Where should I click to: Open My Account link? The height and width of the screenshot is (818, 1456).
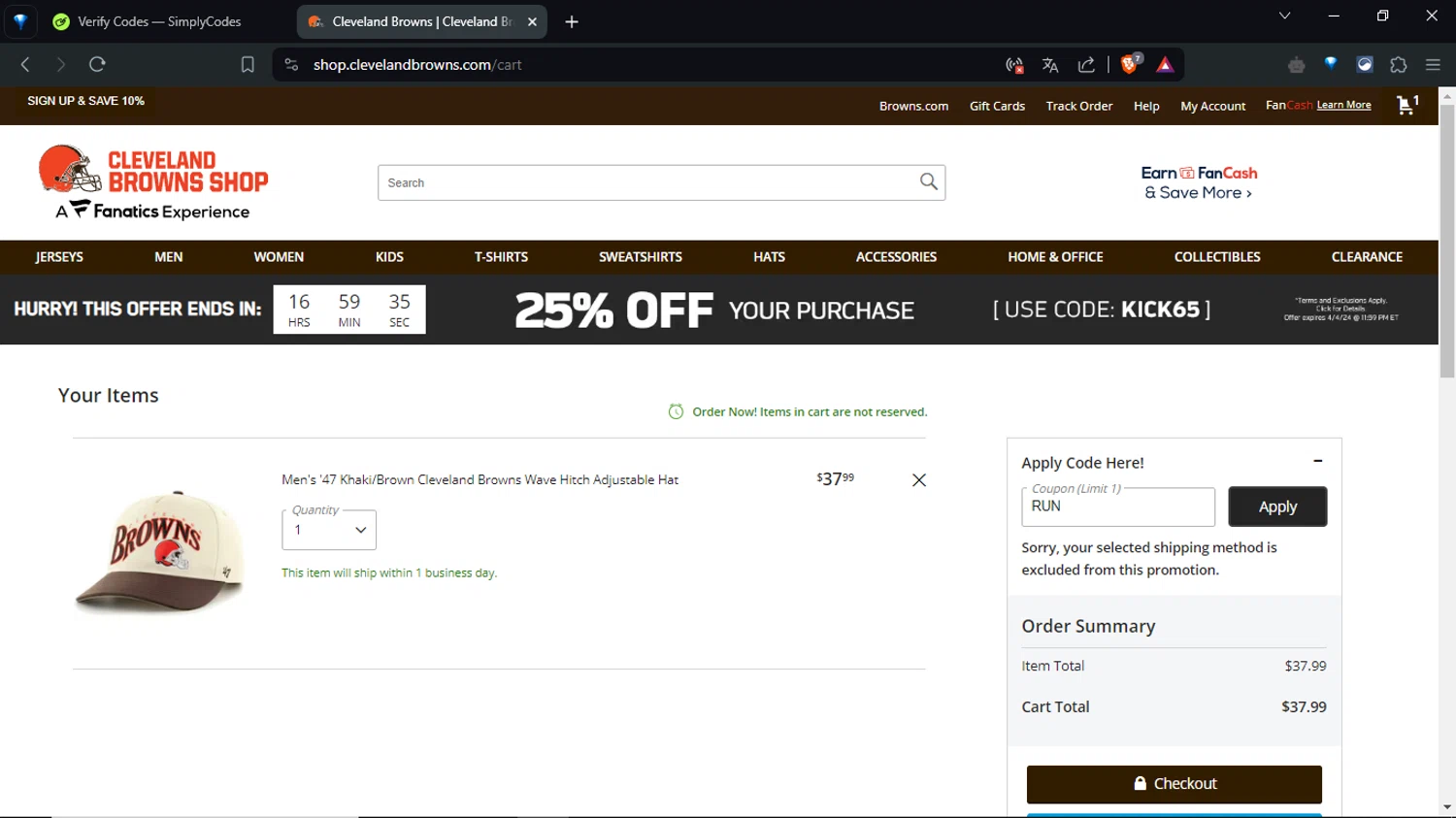coord(1212,106)
